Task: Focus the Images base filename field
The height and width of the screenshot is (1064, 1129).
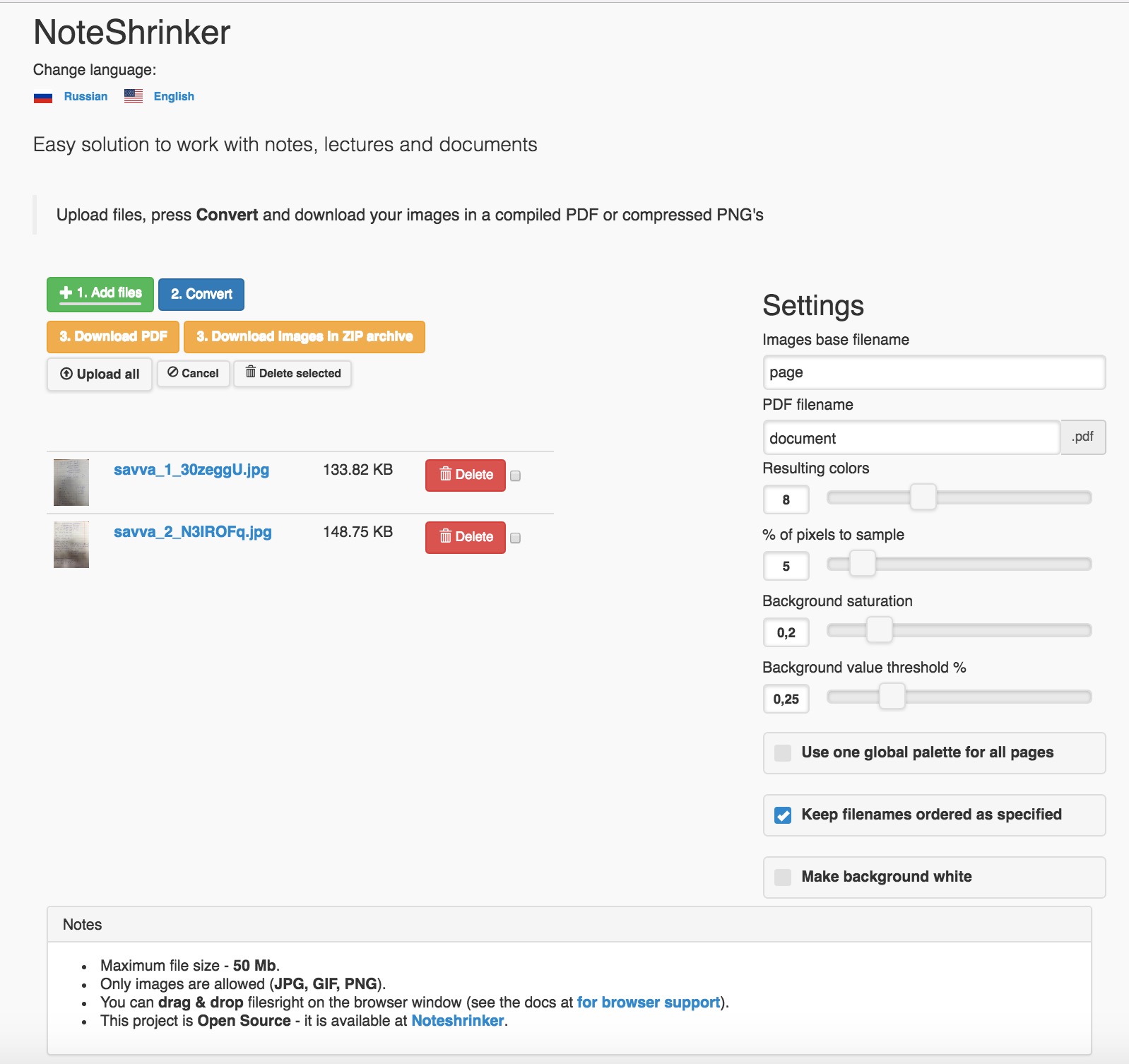Action: click(x=934, y=372)
